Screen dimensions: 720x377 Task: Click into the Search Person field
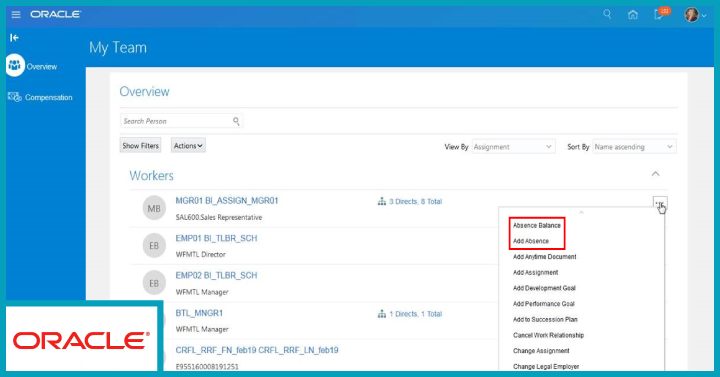[181, 121]
